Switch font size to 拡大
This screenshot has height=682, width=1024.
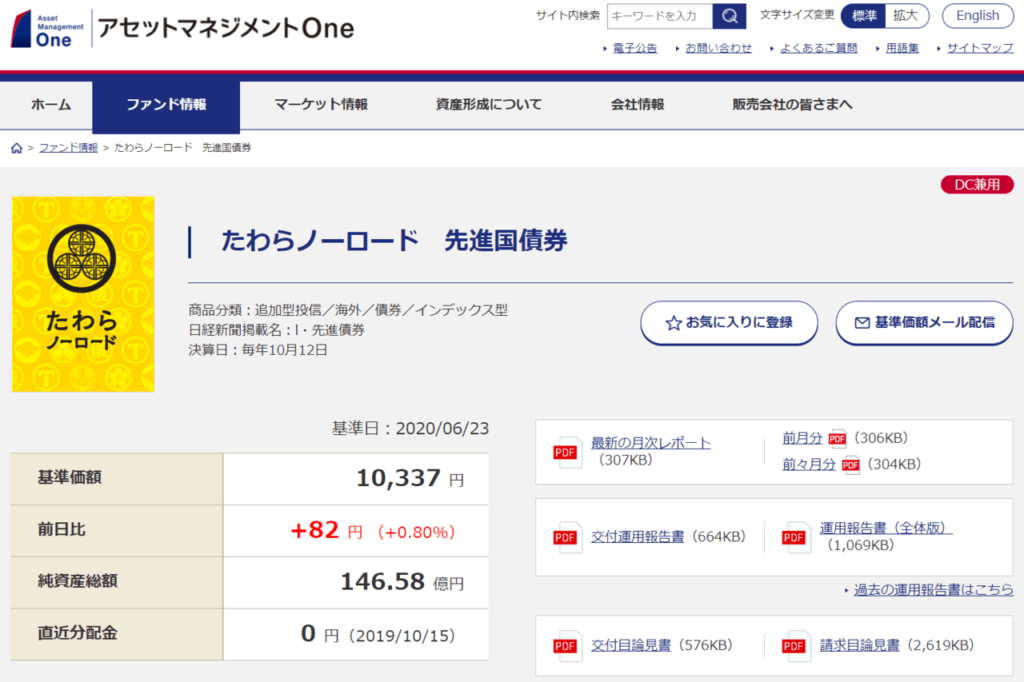point(906,16)
